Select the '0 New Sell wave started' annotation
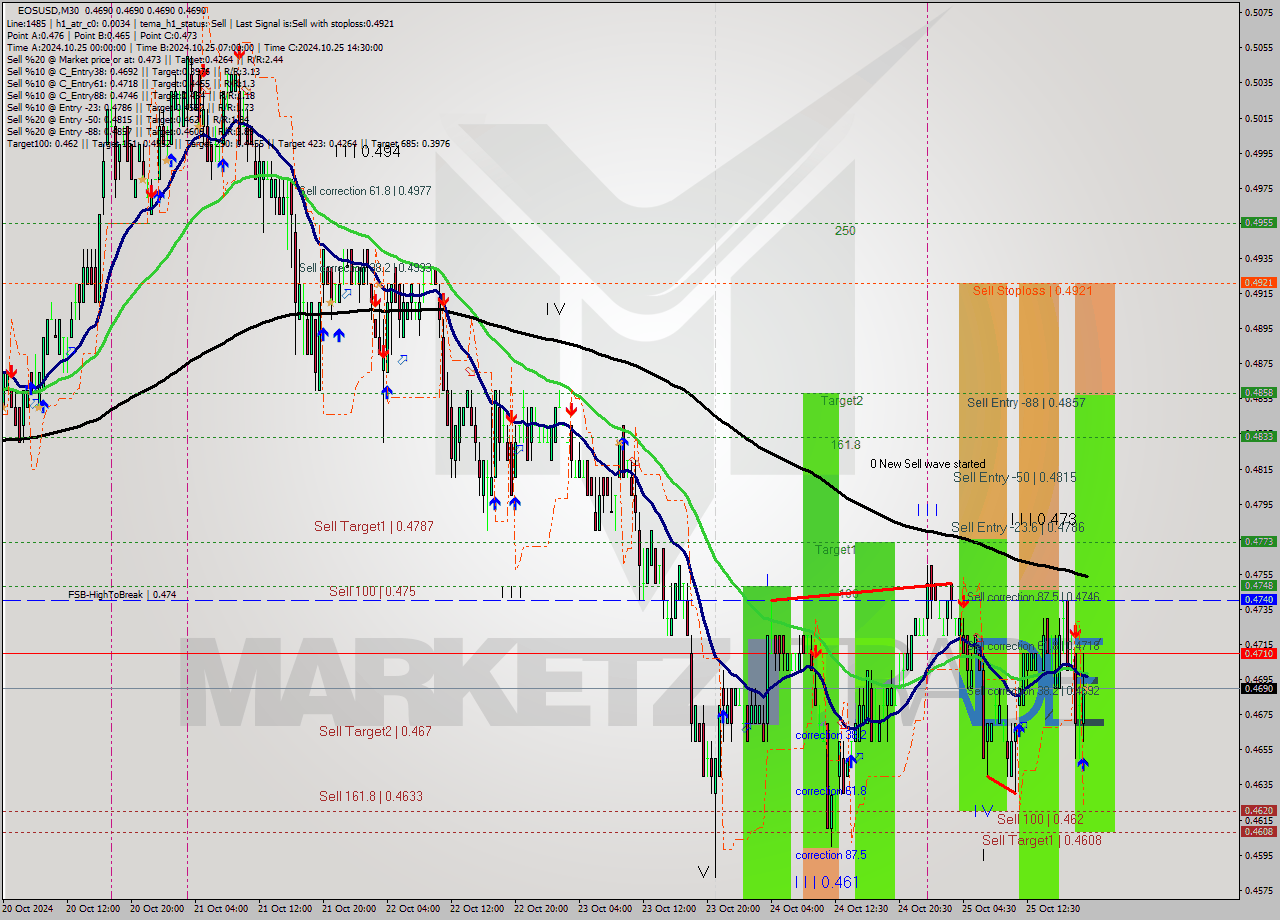Screen dimensions: 1280x920 [927, 463]
